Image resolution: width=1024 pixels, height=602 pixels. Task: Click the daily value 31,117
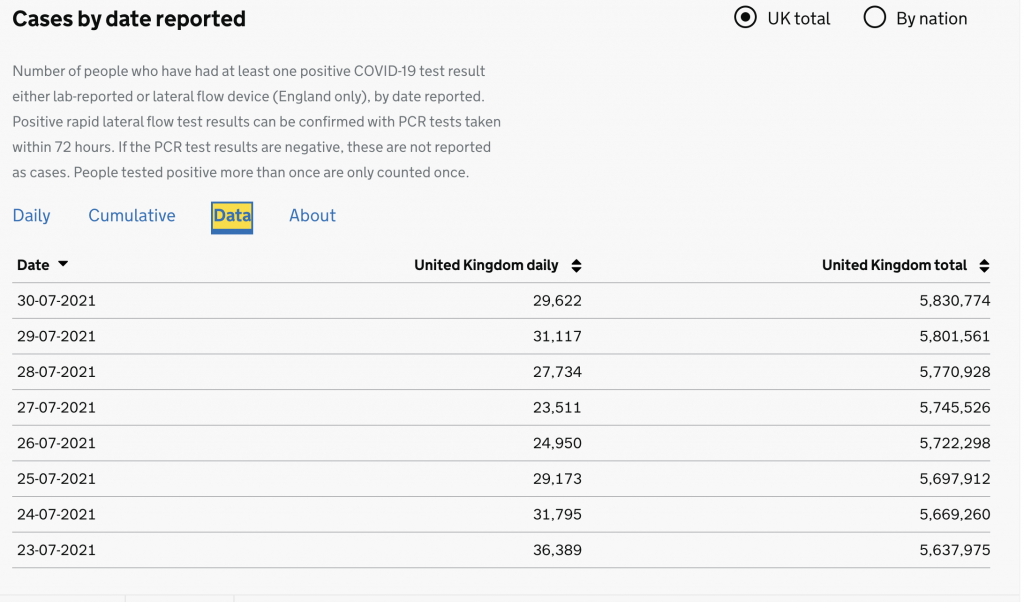click(557, 336)
